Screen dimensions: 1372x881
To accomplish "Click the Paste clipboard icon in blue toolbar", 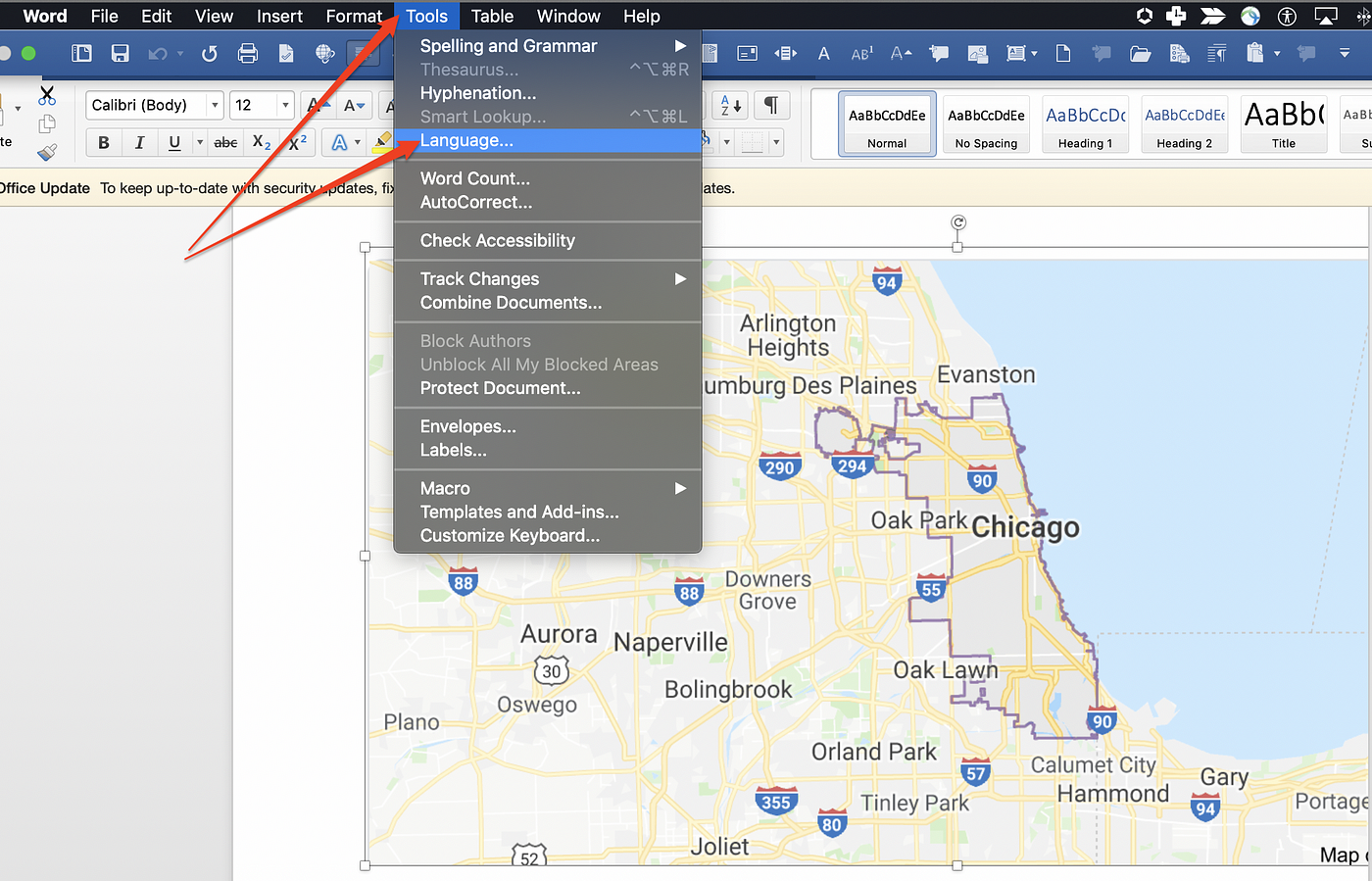I will tap(1254, 53).
